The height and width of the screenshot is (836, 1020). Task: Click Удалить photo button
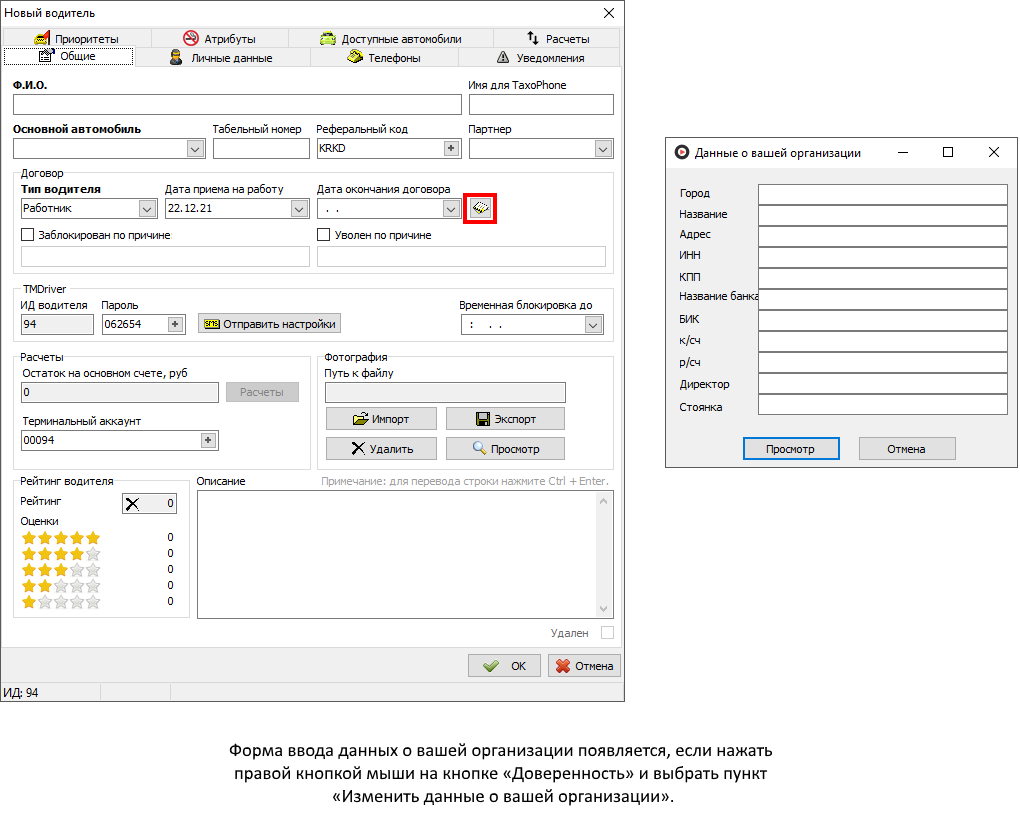(380, 449)
